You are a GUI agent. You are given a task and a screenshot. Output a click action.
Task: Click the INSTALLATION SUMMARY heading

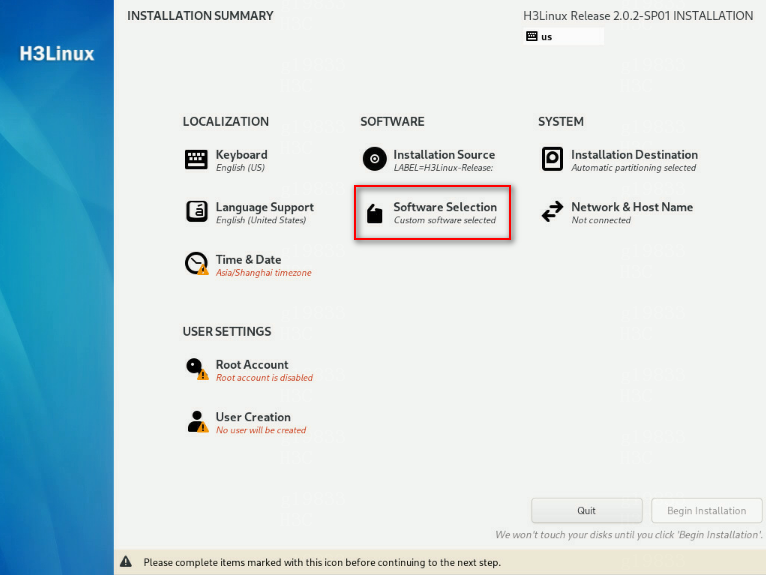(200, 16)
